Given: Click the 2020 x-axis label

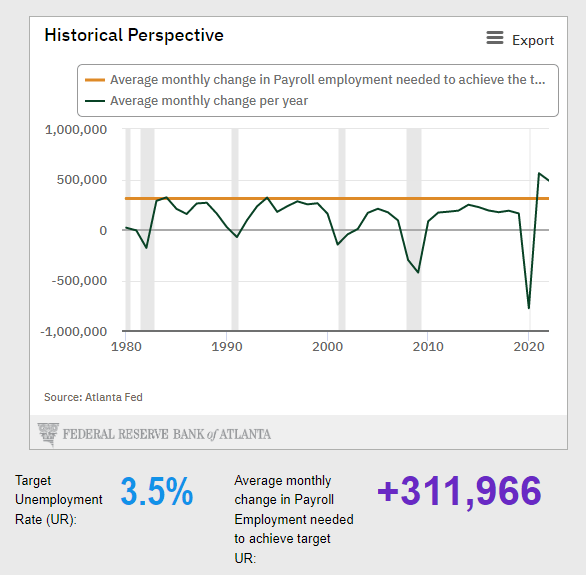Looking at the screenshot, I should [x=529, y=347].
